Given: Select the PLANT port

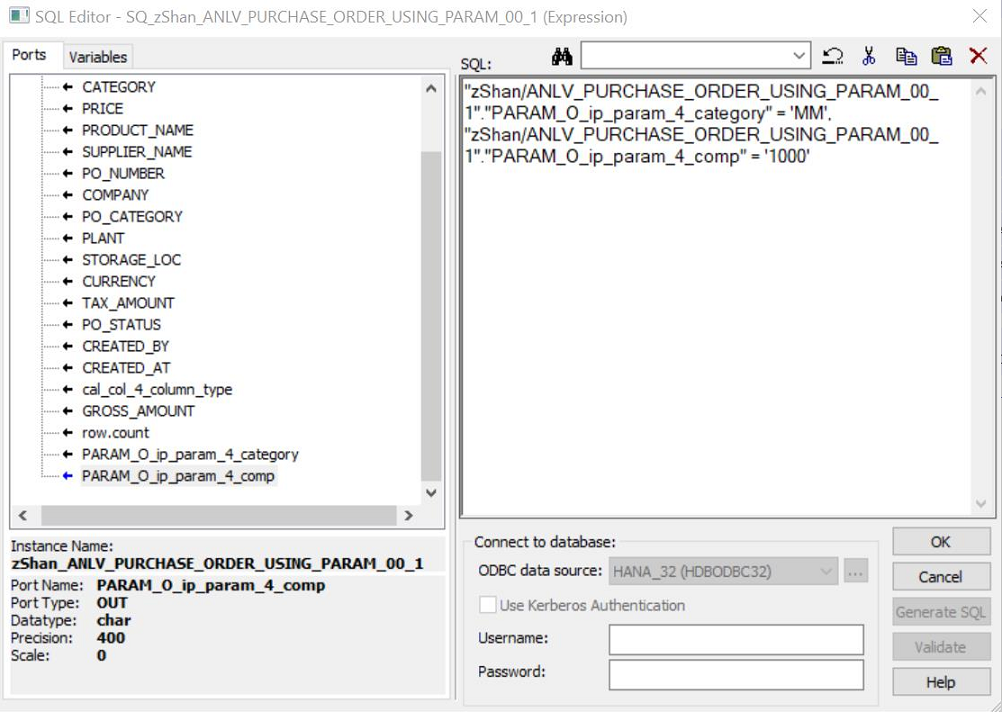Looking at the screenshot, I should tap(103, 238).
